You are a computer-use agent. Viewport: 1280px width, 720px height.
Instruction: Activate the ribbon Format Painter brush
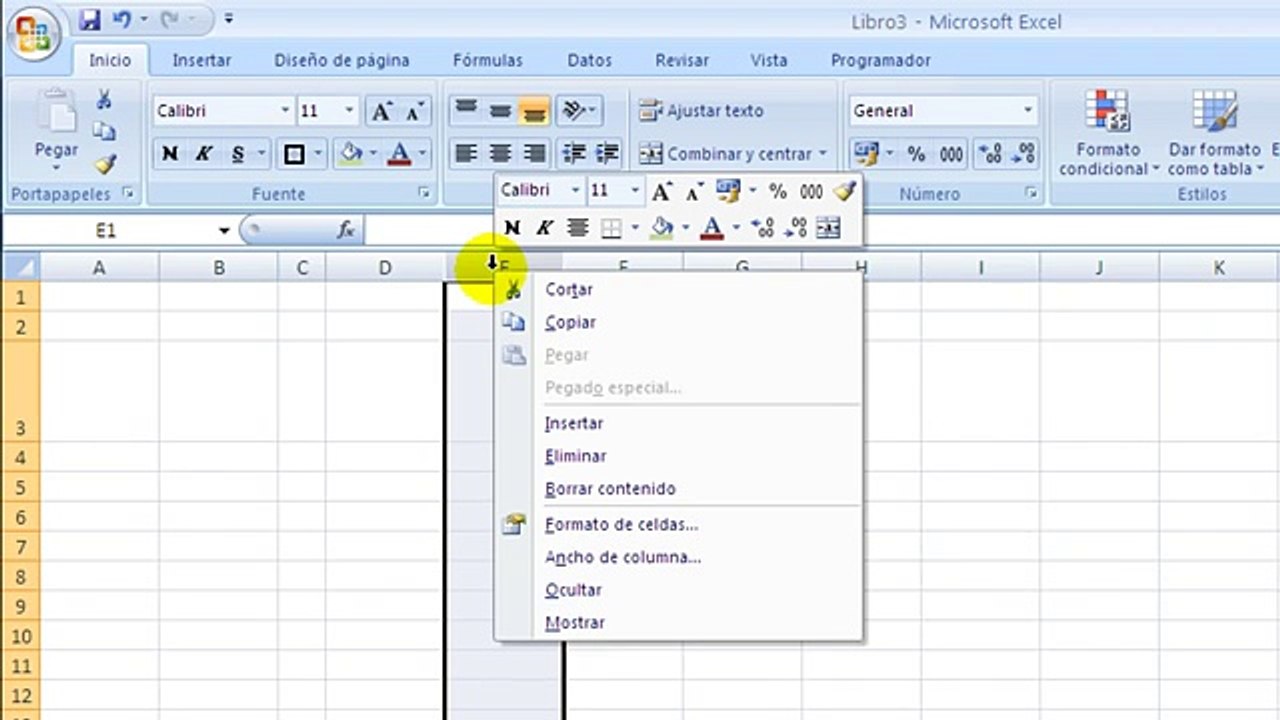(x=104, y=163)
